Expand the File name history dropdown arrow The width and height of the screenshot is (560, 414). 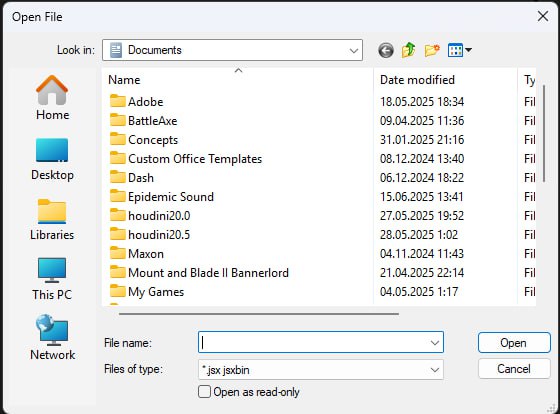435,343
